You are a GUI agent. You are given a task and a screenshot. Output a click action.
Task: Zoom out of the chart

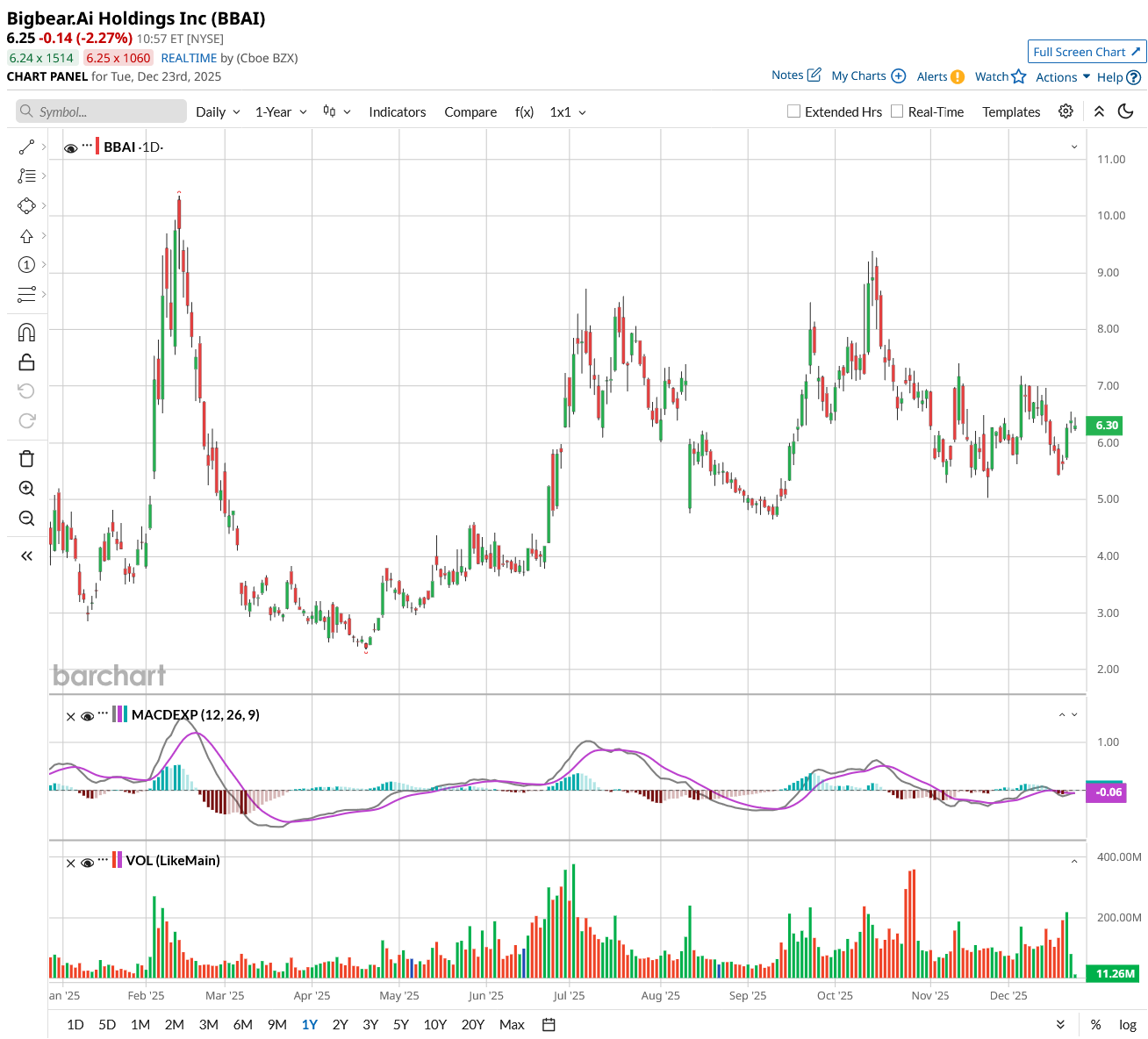[x=26, y=518]
